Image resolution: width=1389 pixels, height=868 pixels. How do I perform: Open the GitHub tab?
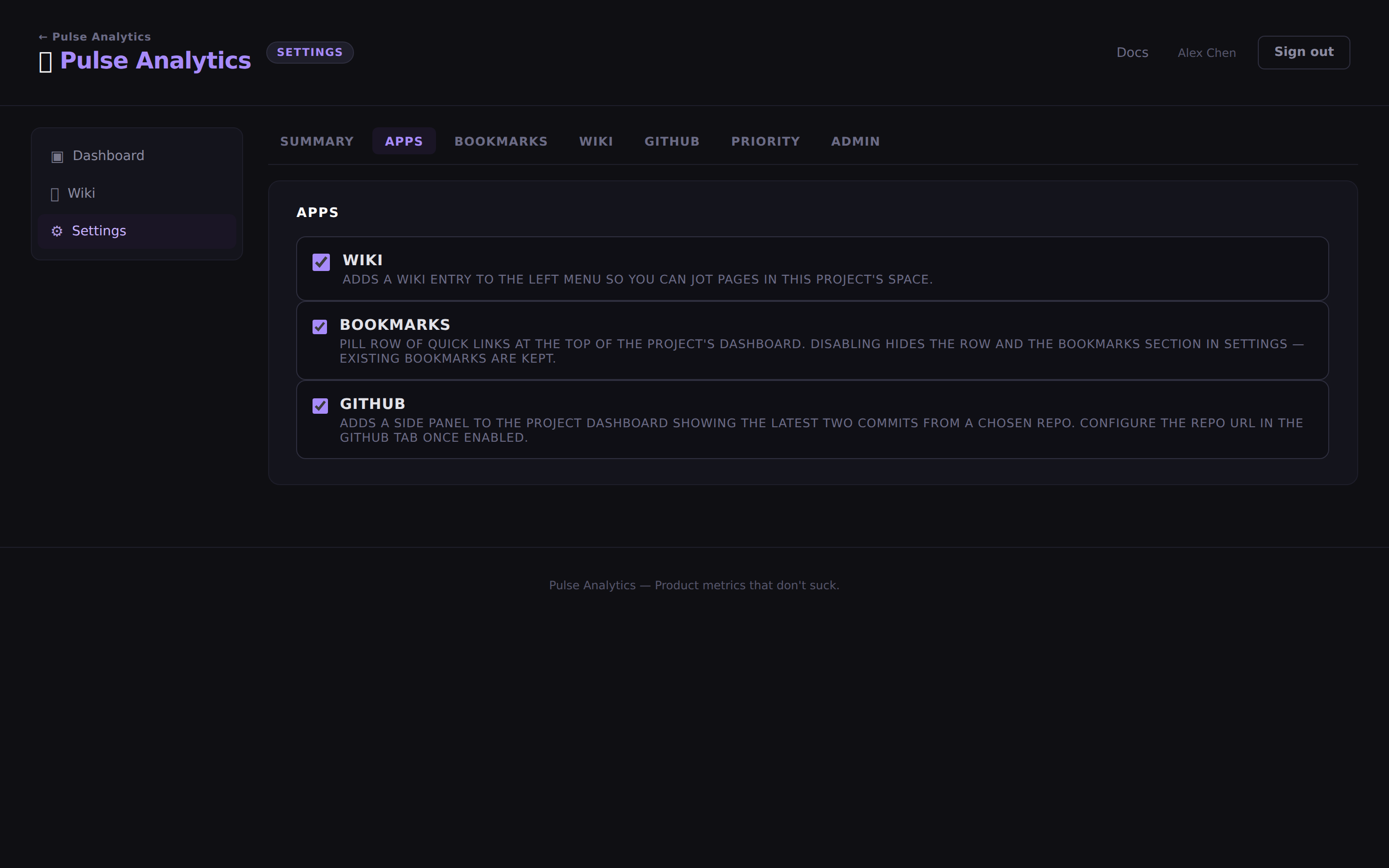[x=672, y=141]
